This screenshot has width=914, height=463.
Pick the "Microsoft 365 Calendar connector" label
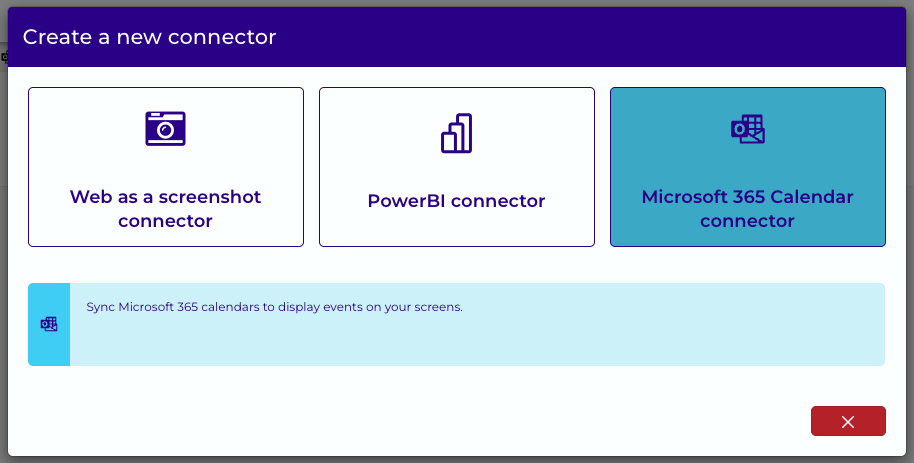tap(747, 209)
